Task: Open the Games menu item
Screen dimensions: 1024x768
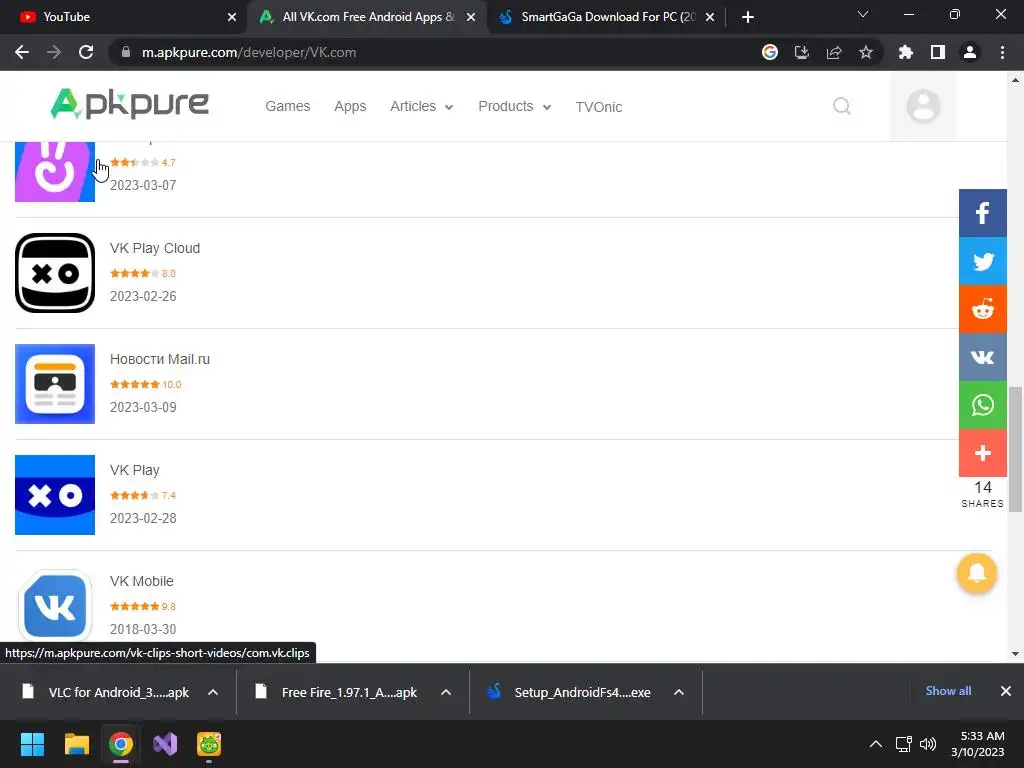Action: (287, 106)
